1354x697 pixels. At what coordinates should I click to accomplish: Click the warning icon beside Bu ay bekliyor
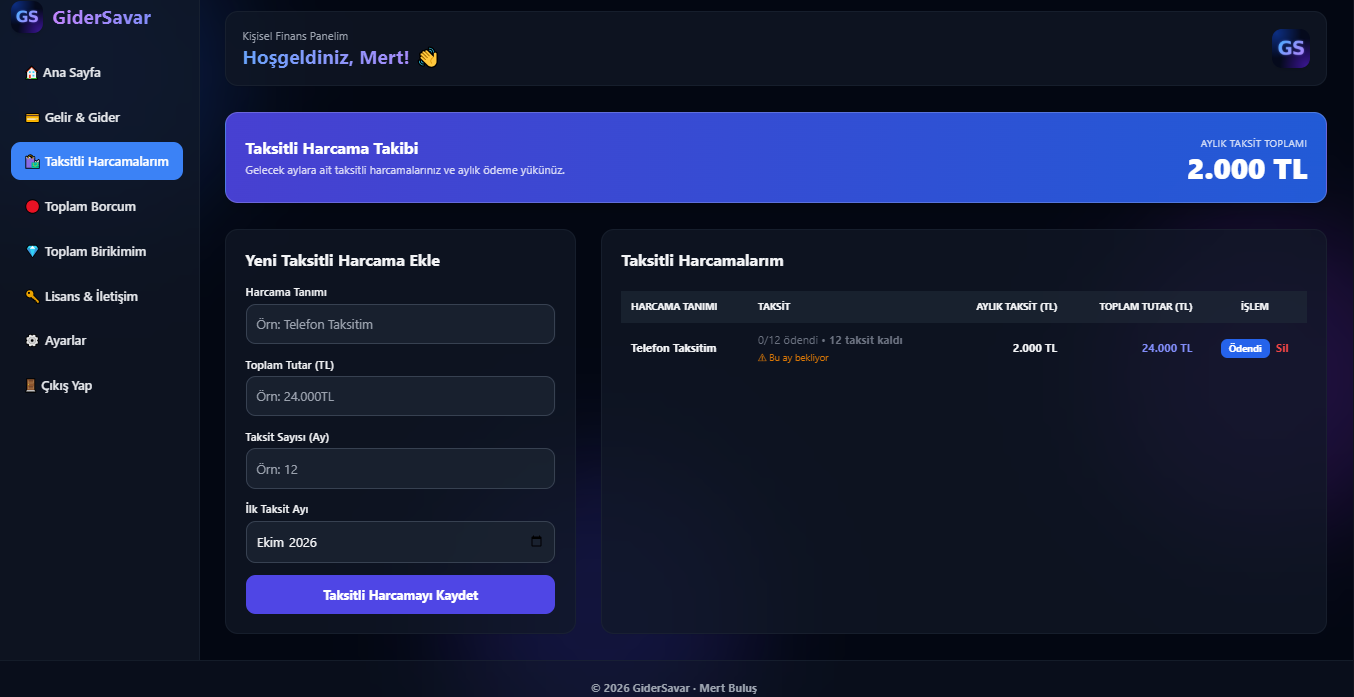click(x=762, y=358)
